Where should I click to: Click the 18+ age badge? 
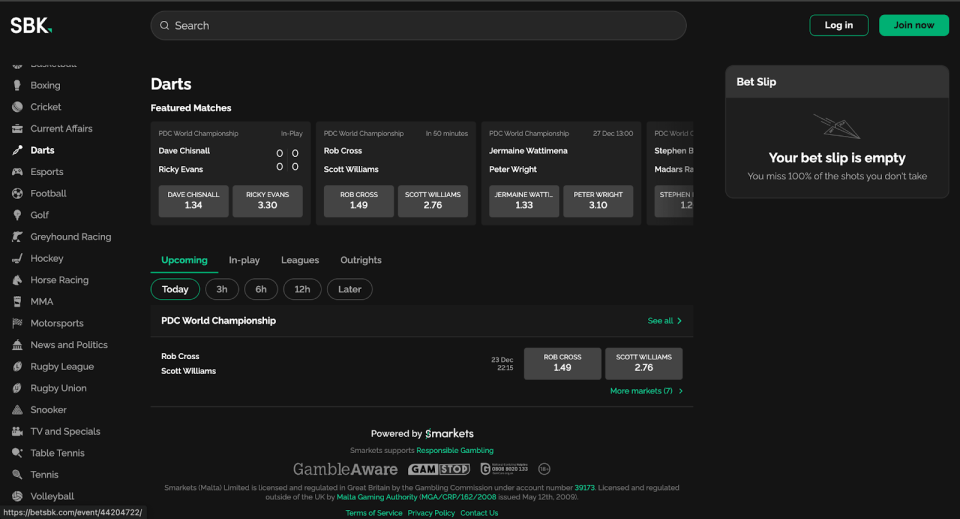coord(544,469)
